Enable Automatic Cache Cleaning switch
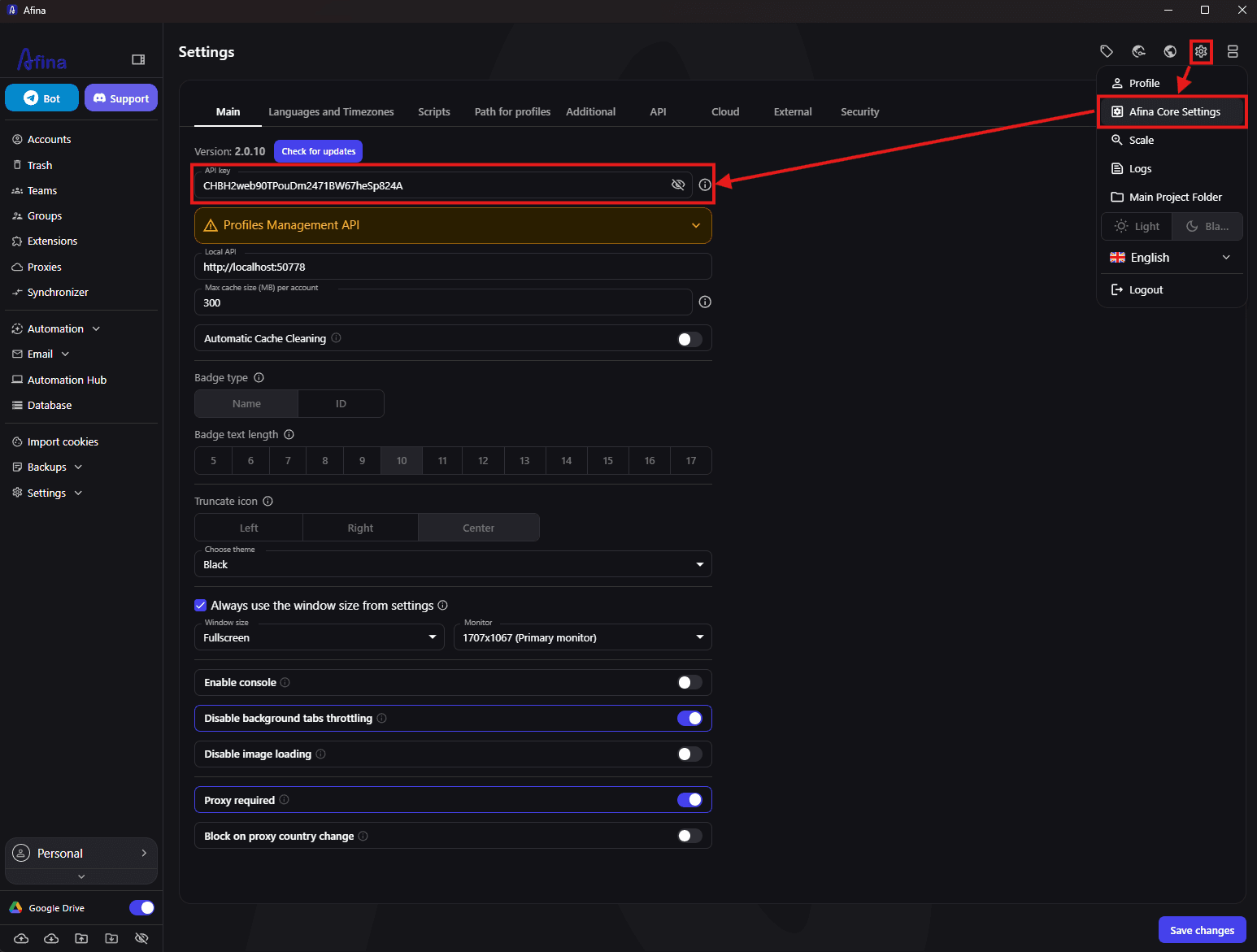The height and width of the screenshot is (952, 1257). [689, 339]
